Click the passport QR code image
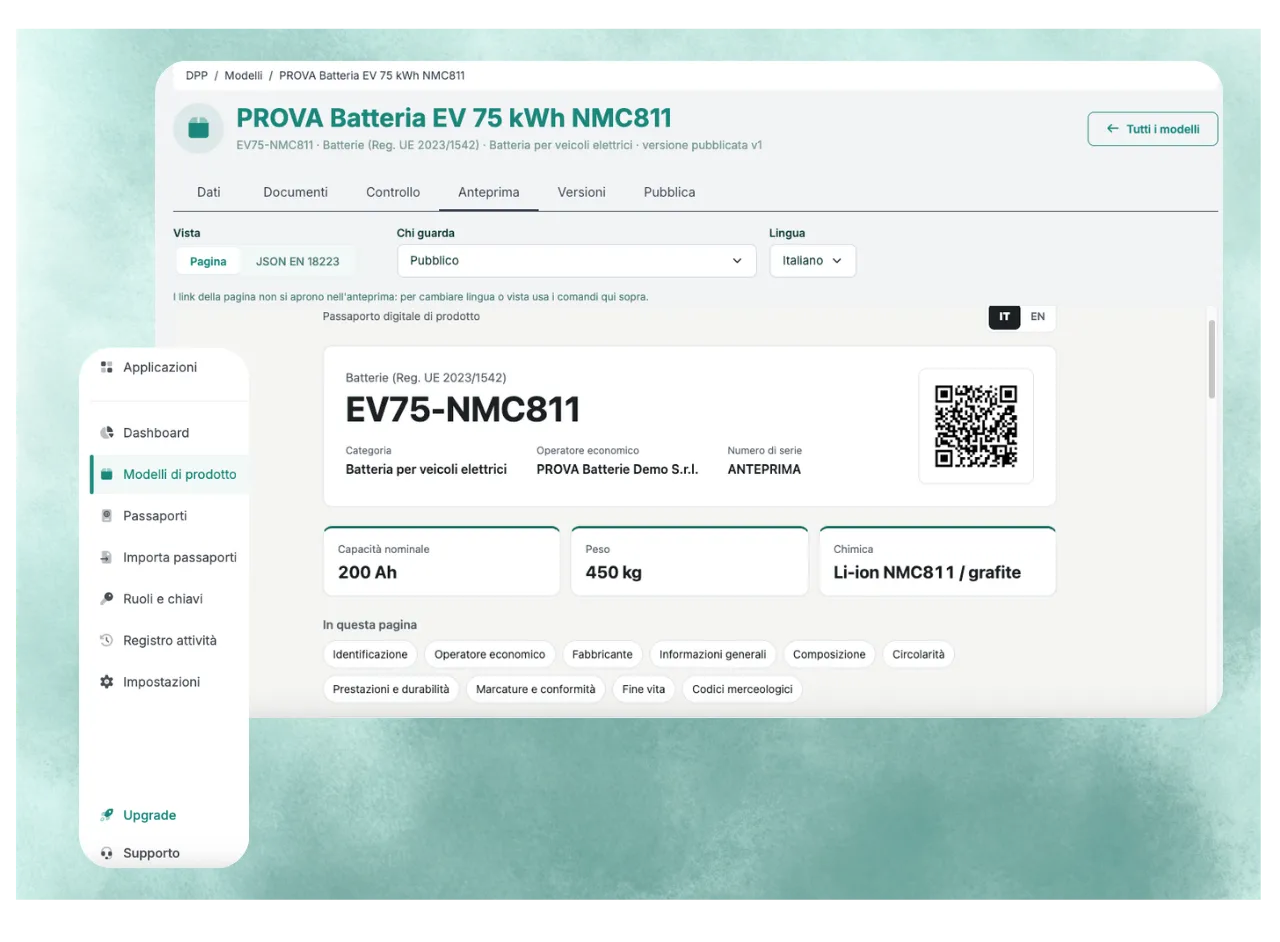1280x942 pixels. [976, 426]
